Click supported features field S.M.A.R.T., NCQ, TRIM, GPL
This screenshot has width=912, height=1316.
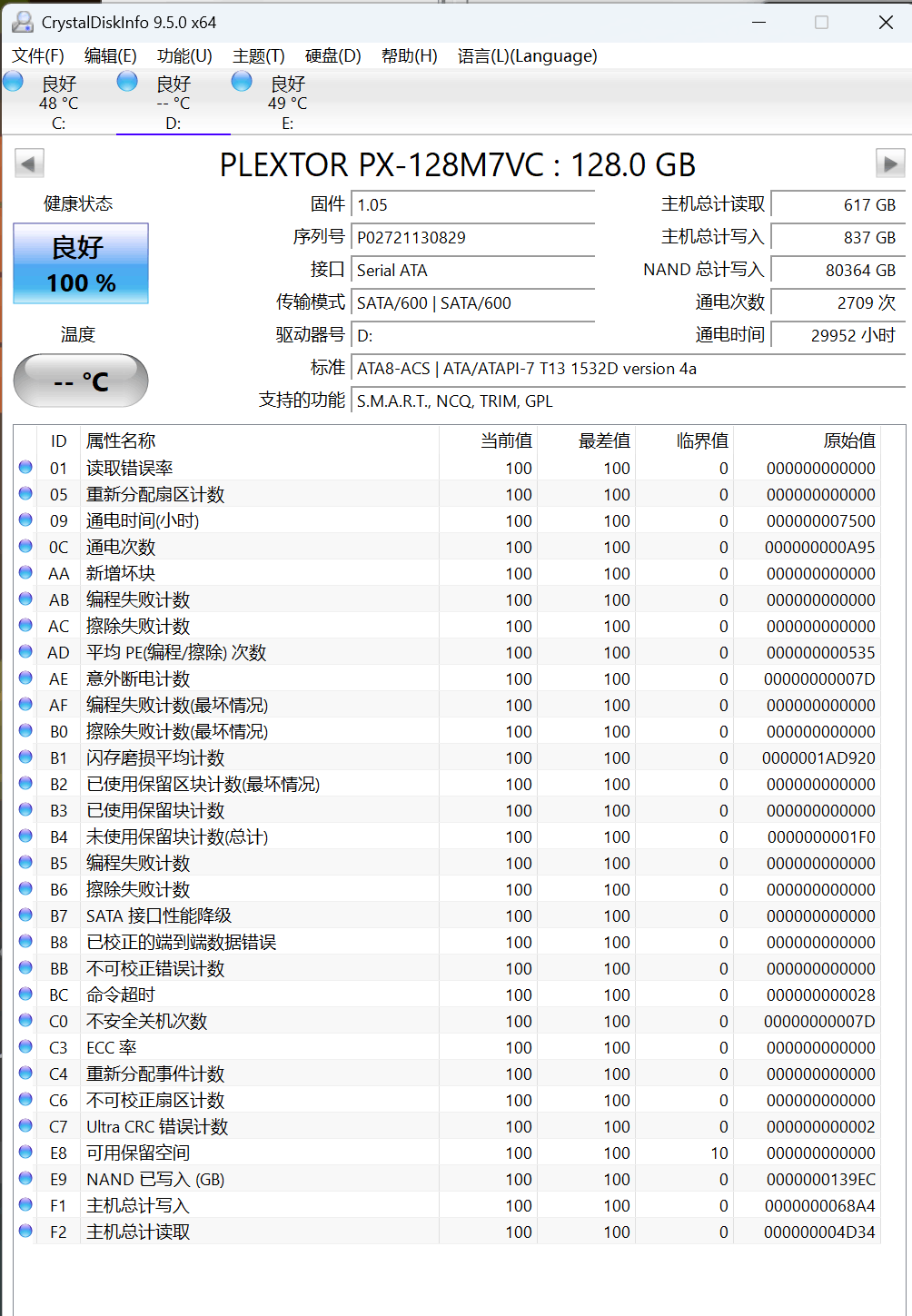(629, 401)
